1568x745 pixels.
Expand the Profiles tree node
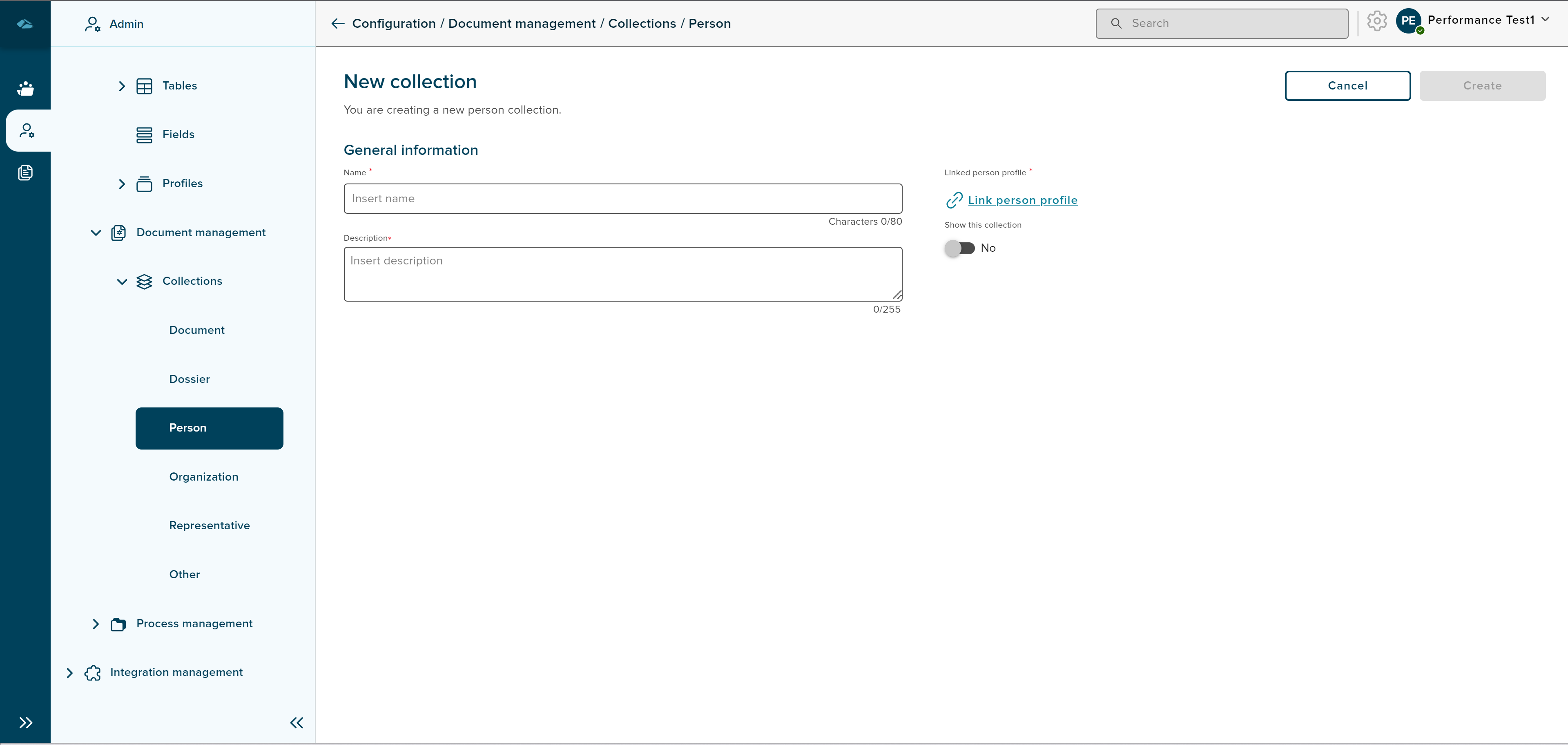(122, 184)
